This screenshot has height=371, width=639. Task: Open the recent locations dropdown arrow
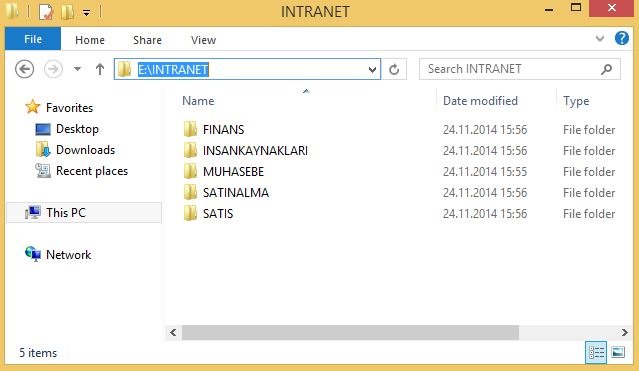[x=77, y=69]
